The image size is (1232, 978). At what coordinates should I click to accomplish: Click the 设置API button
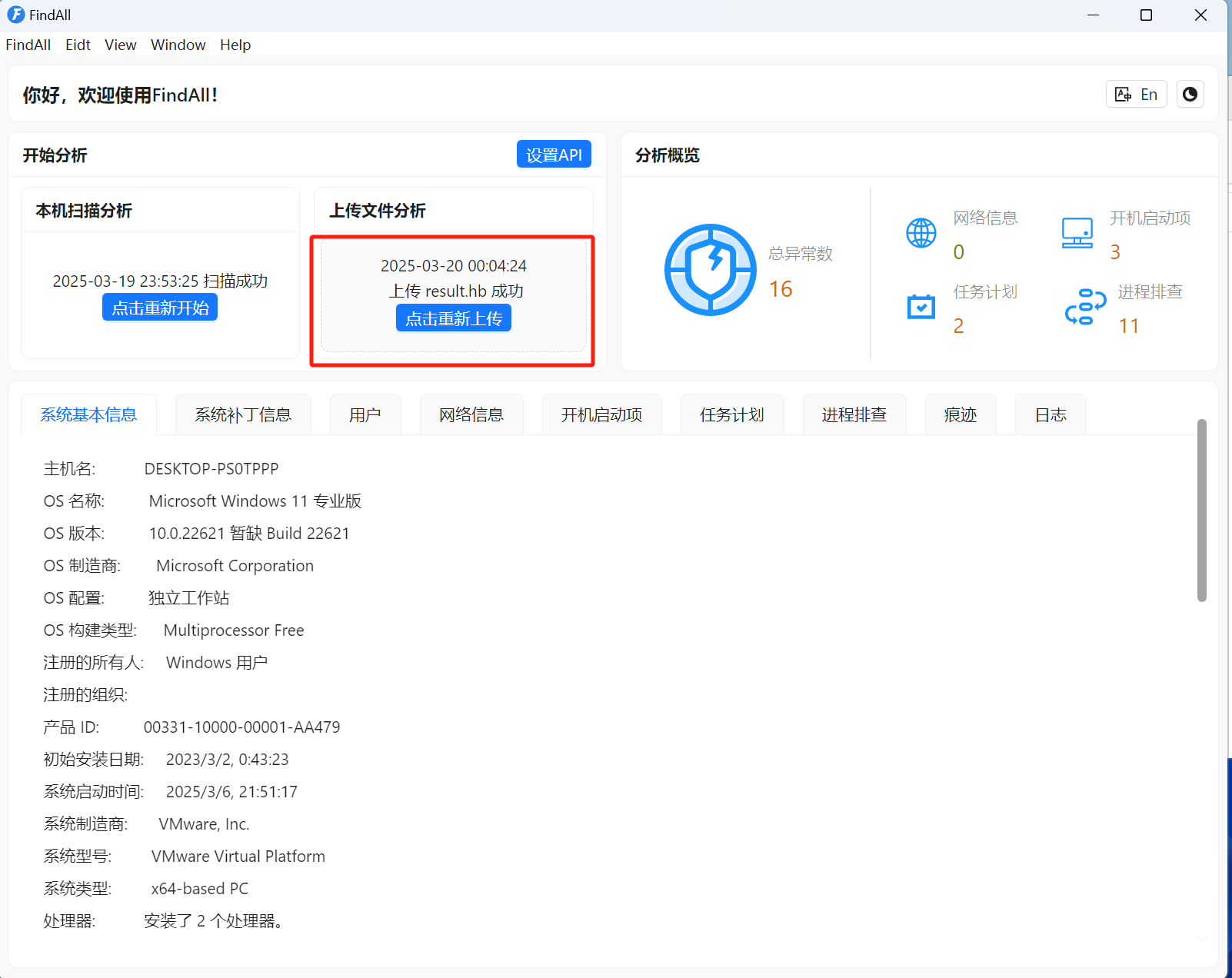(x=554, y=155)
